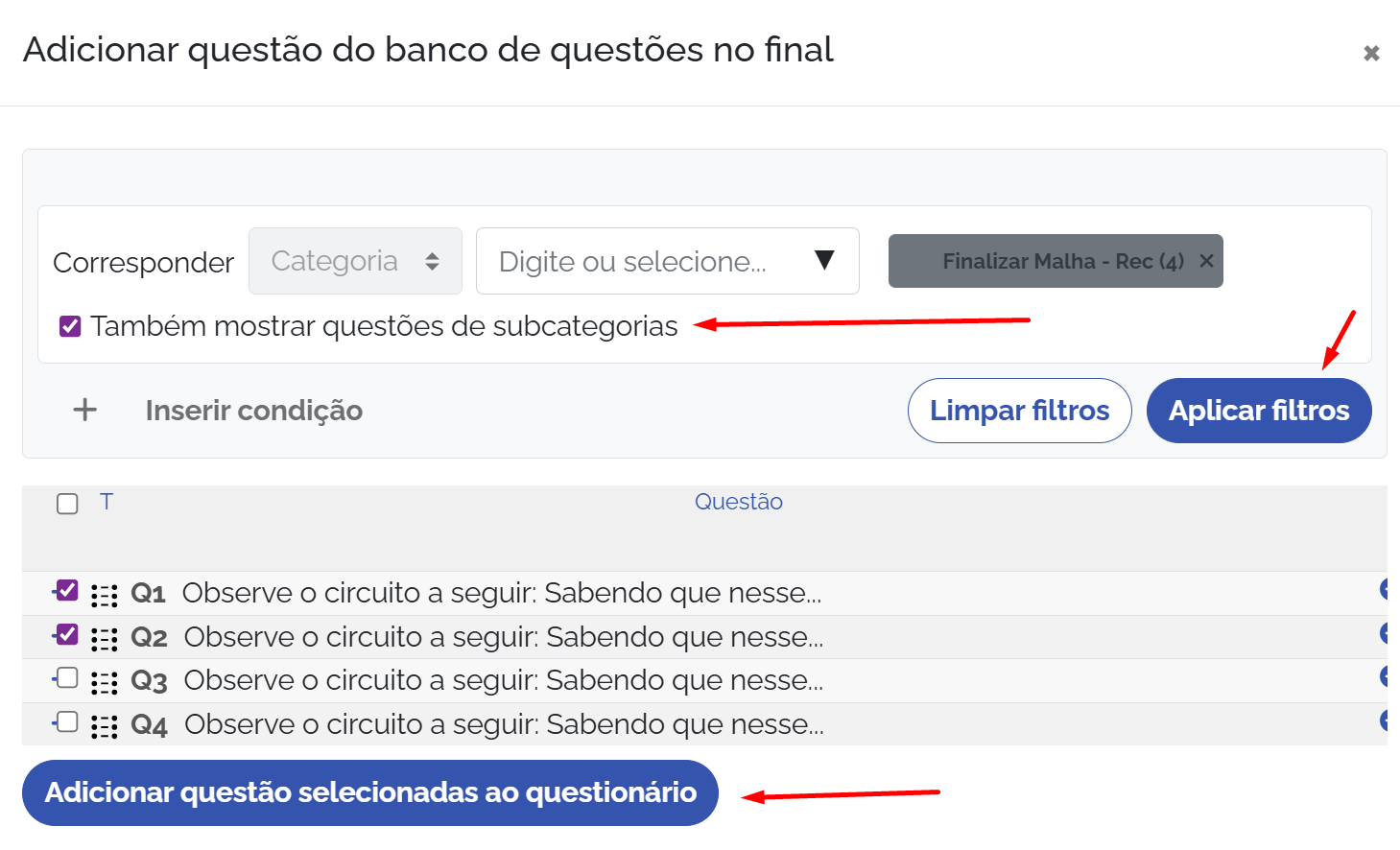Sort by the 'Questão' column header
1400x850 pixels.
[738, 502]
